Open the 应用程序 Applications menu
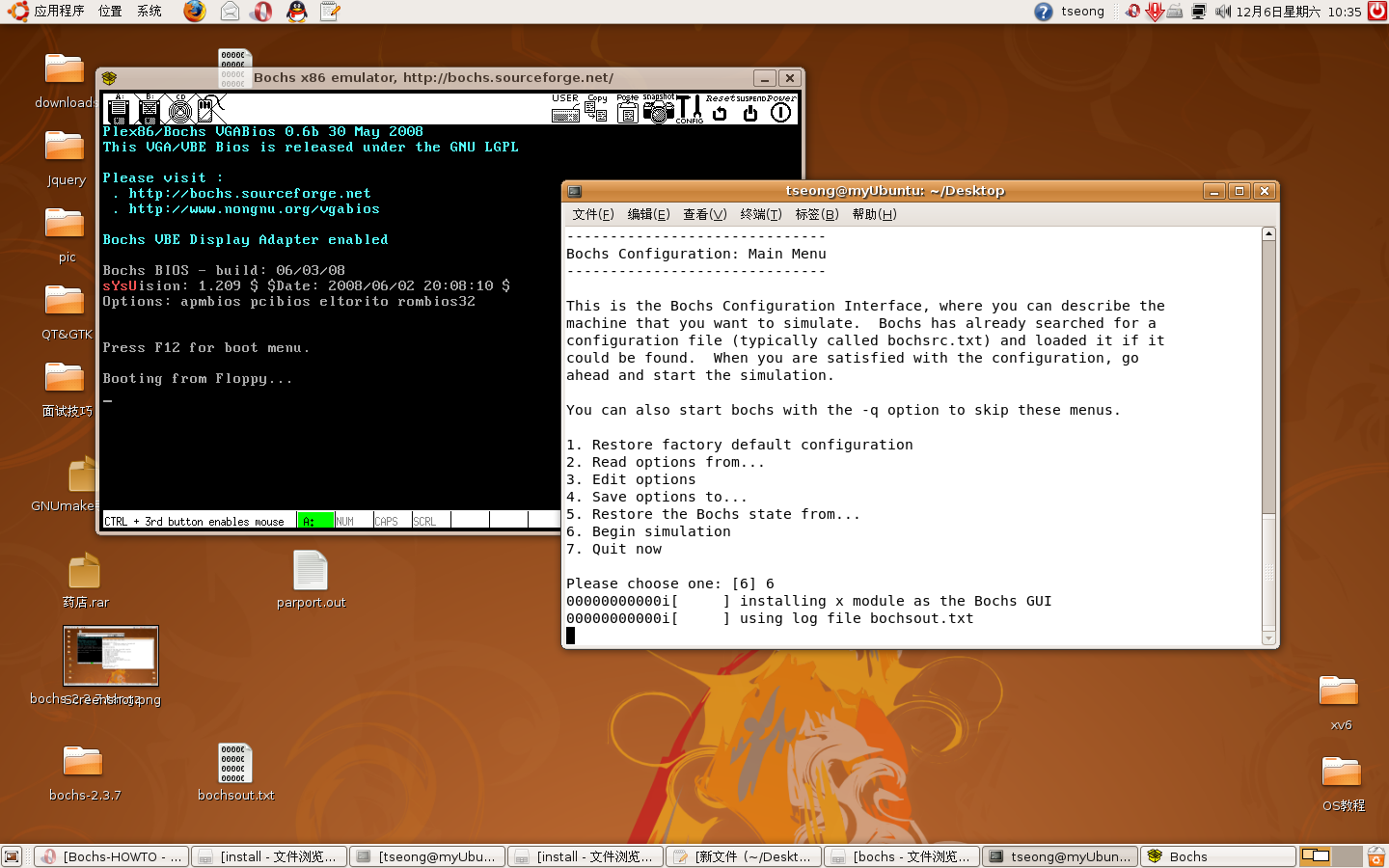The width and height of the screenshot is (1389, 868). click(x=47, y=12)
